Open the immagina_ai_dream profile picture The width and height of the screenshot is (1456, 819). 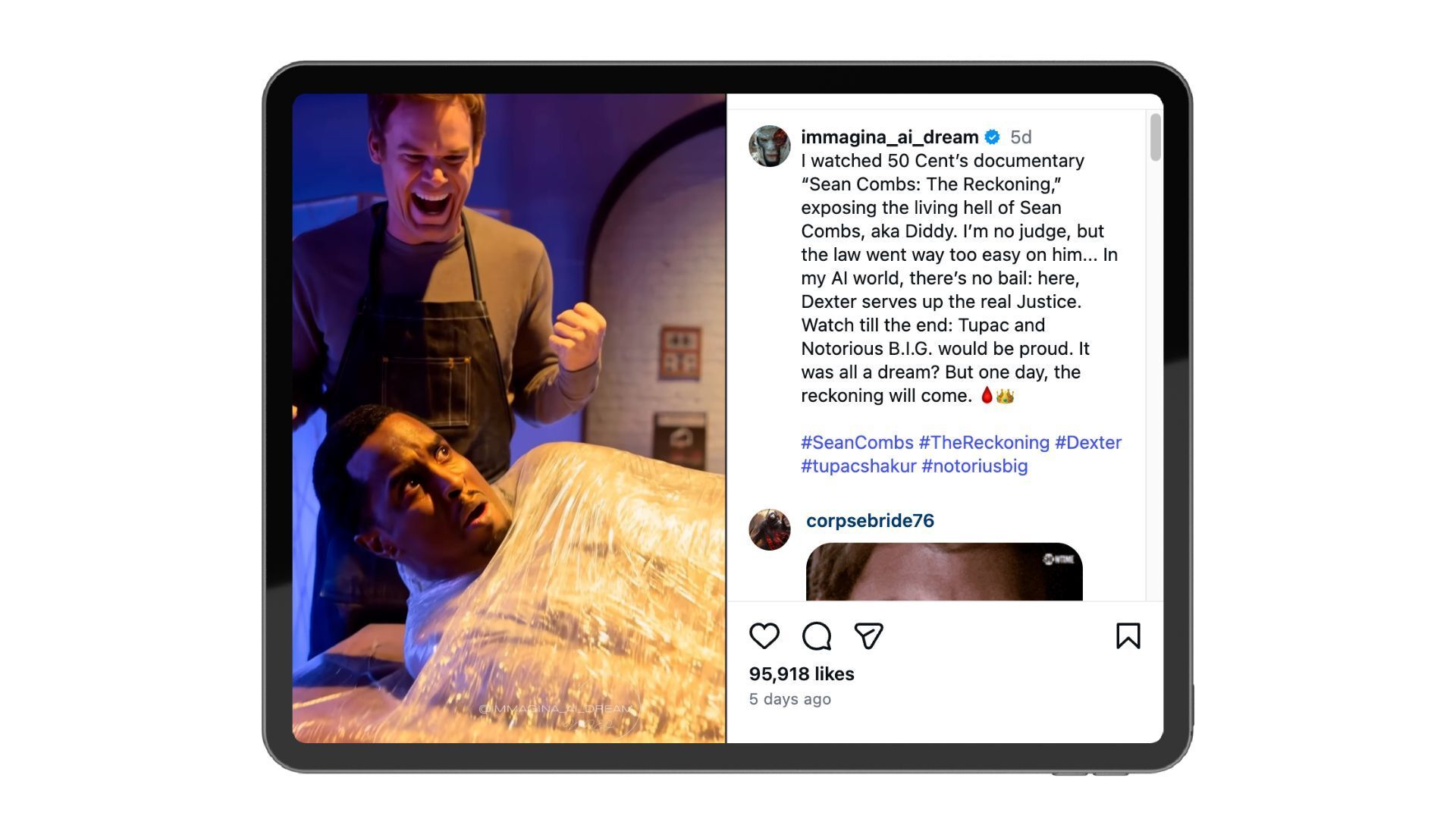click(x=769, y=146)
